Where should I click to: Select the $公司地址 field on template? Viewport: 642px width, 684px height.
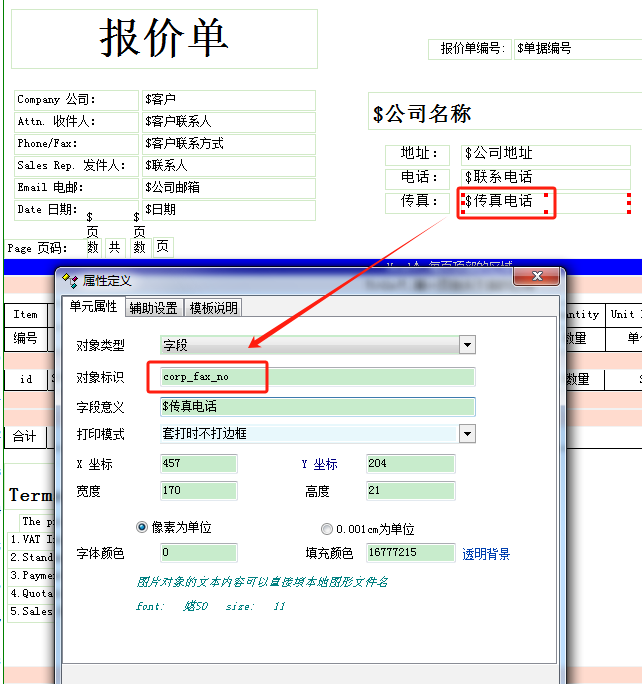coord(545,154)
